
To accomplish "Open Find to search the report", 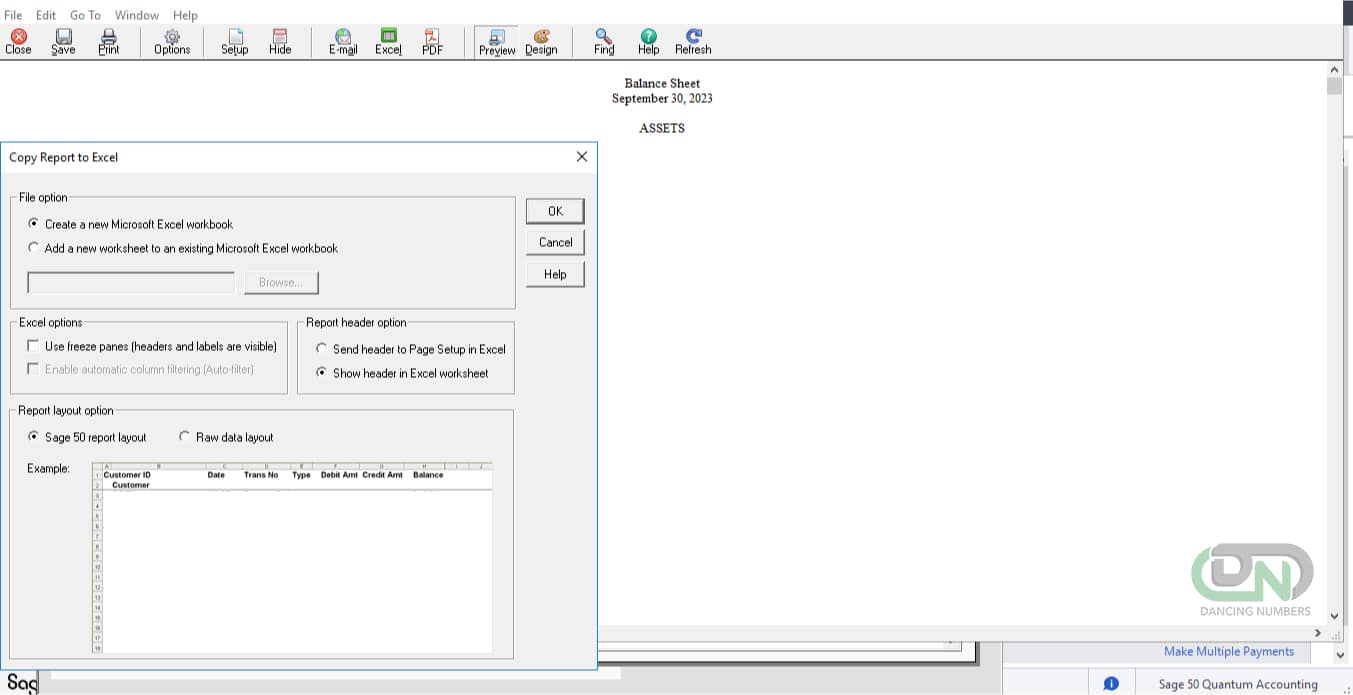I will (603, 41).
